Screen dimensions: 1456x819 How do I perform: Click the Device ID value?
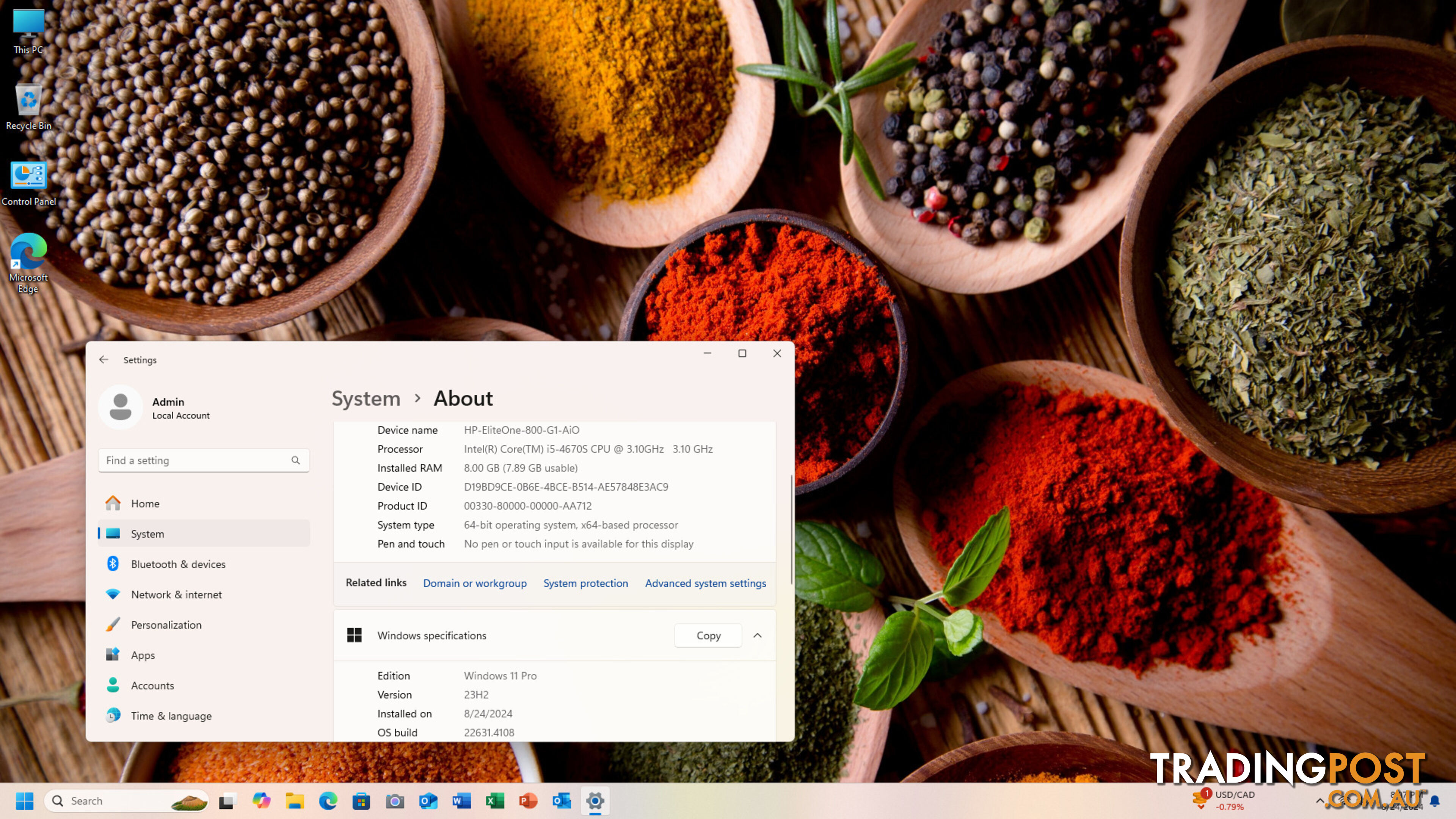tap(566, 486)
